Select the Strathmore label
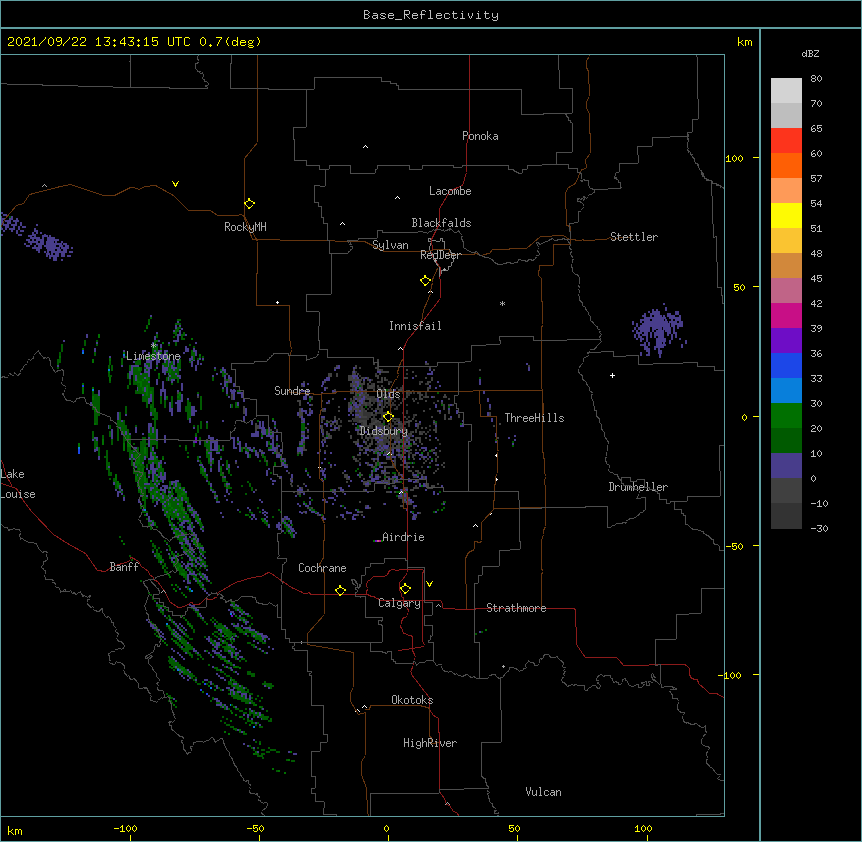This screenshot has height=842, width=862. click(516, 608)
